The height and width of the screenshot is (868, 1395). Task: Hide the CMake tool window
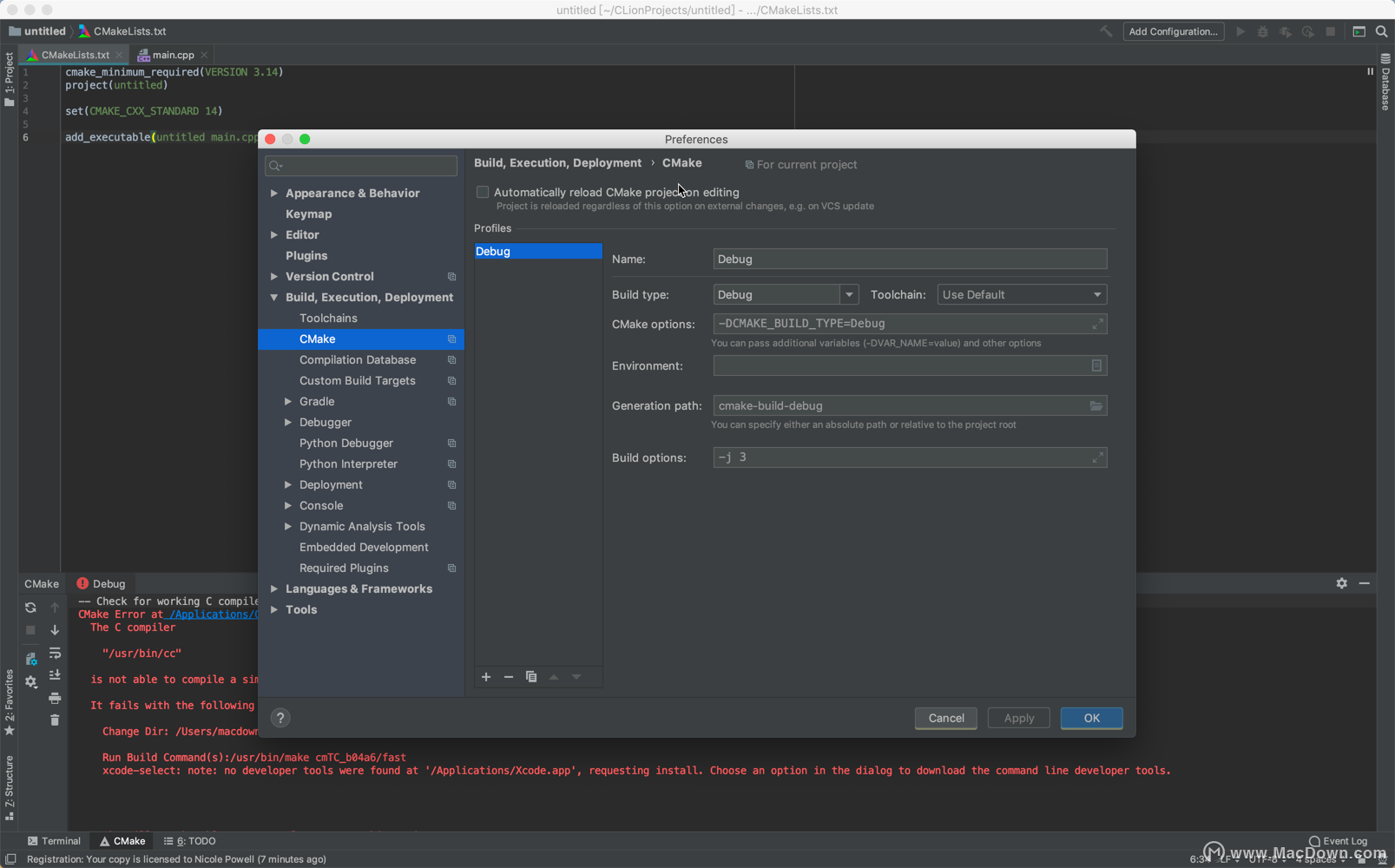(1365, 583)
